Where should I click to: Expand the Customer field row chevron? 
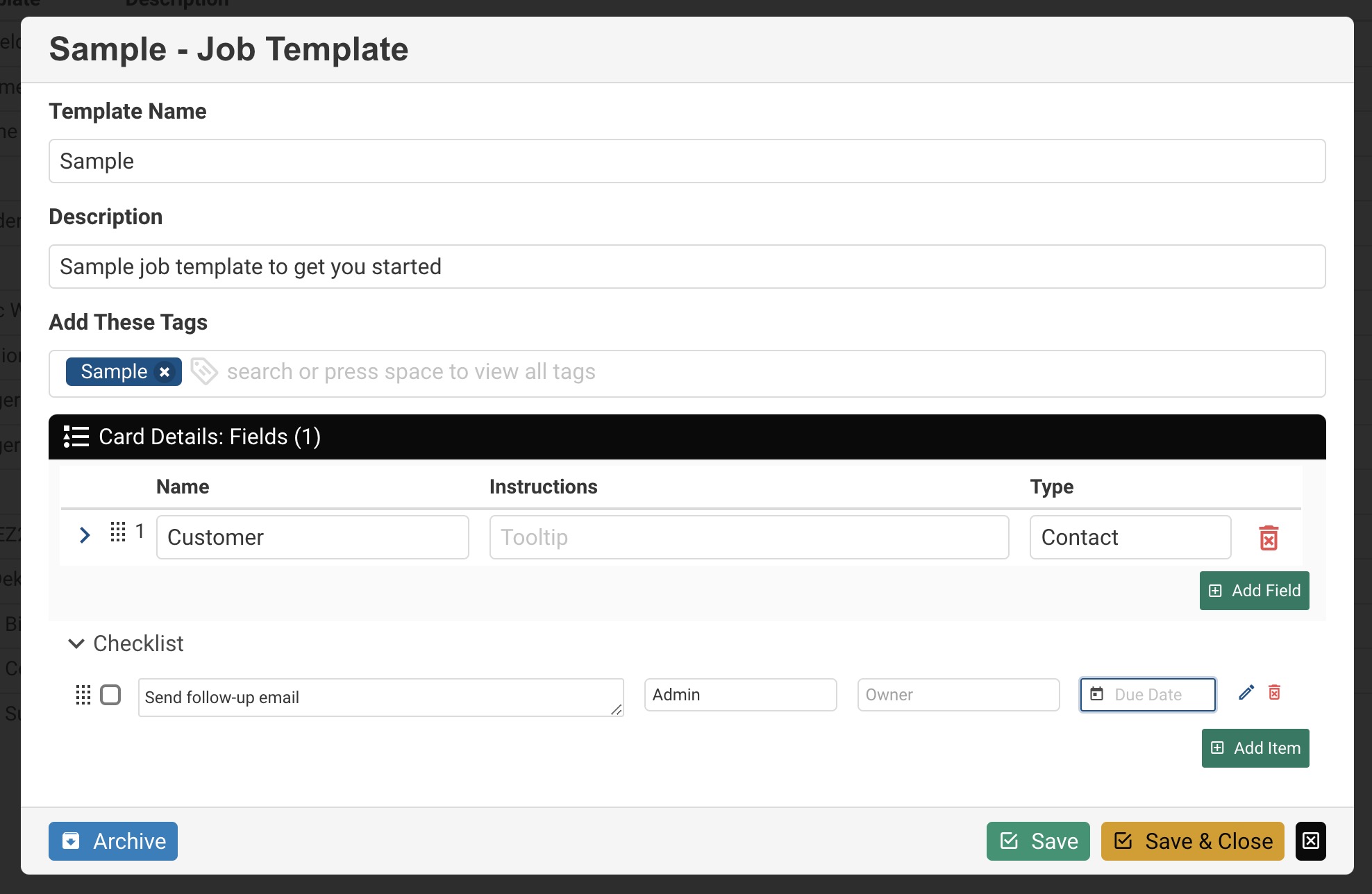[85, 535]
